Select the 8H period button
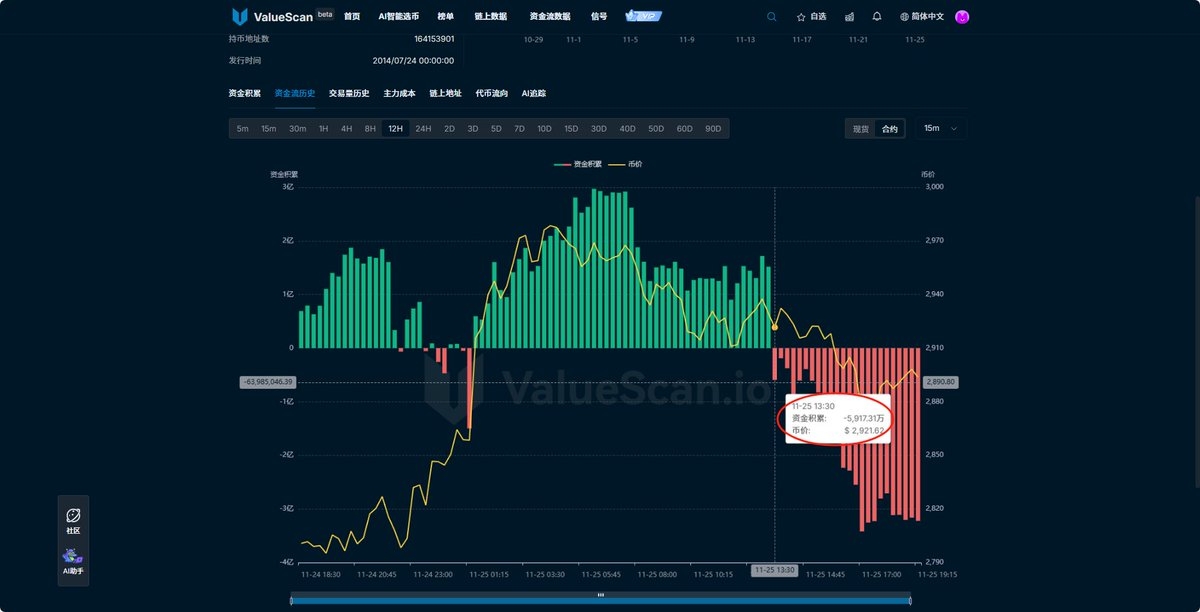The width and height of the screenshot is (1200, 612). click(x=370, y=129)
